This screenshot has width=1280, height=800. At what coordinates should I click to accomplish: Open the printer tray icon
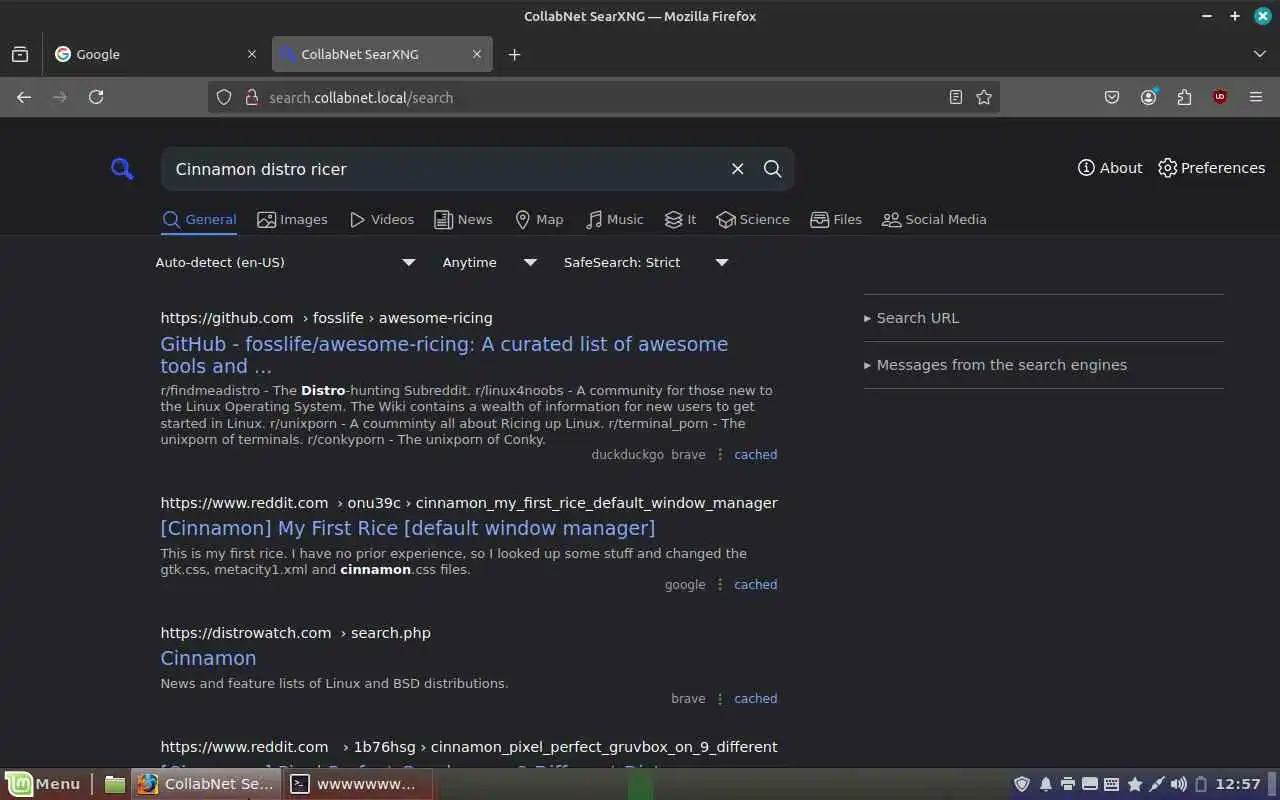coord(1068,784)
